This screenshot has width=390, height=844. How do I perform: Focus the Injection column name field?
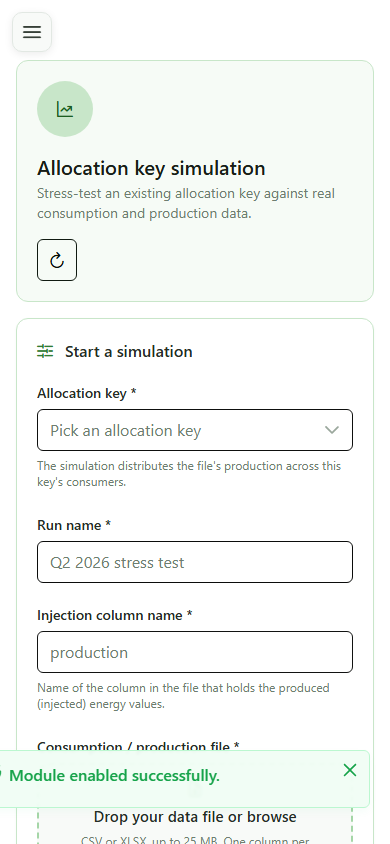(195, 652)
